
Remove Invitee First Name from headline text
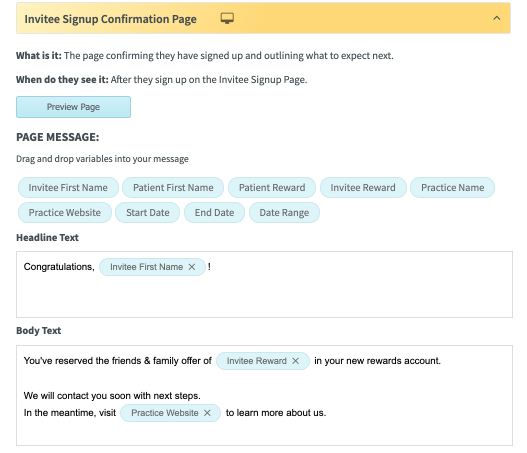point(192,267)
